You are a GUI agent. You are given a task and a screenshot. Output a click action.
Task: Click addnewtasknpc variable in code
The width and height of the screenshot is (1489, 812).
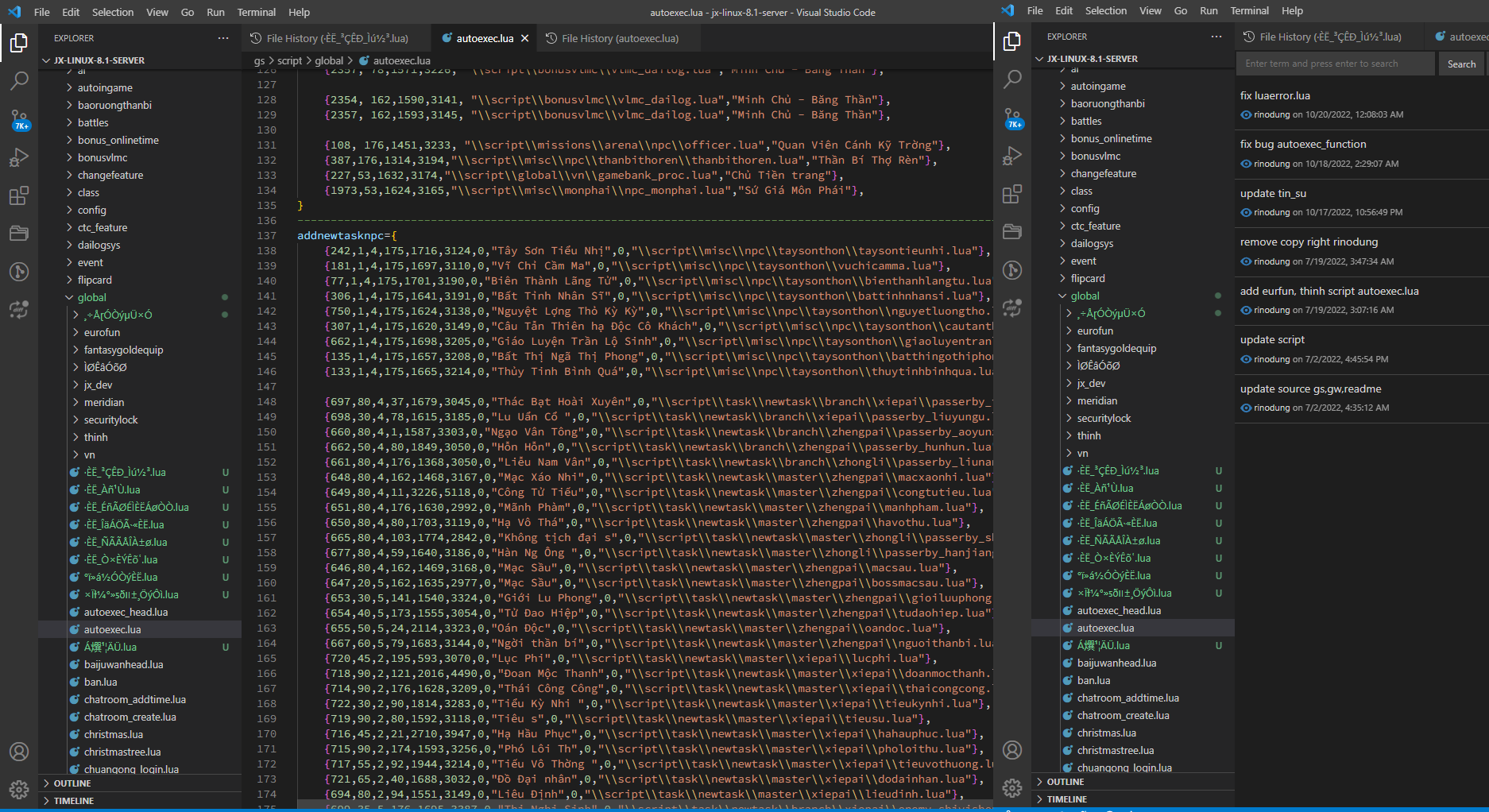[x=341, y=235]
